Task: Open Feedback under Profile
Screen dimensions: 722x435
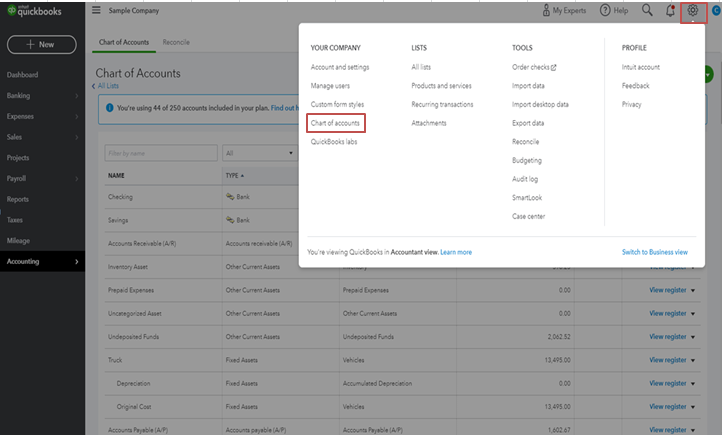Action: click(635, 86)
